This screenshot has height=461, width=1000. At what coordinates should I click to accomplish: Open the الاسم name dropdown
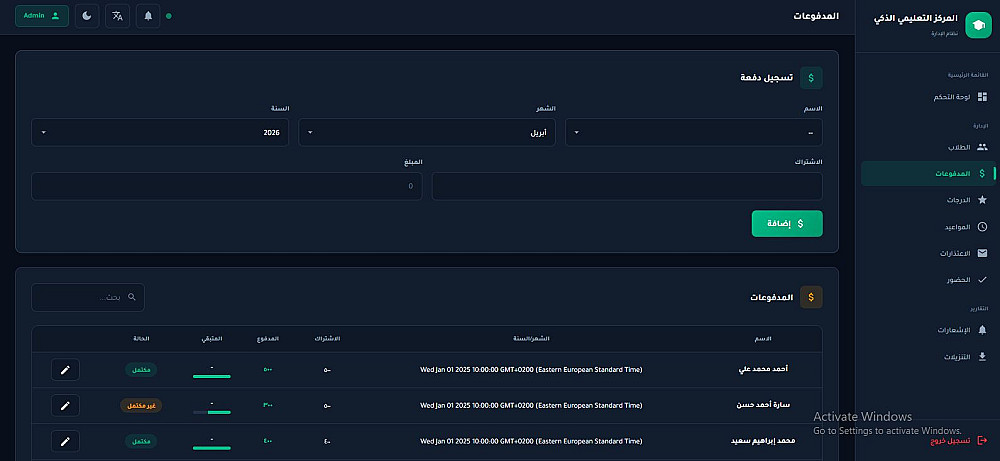[x=694, y=133]
